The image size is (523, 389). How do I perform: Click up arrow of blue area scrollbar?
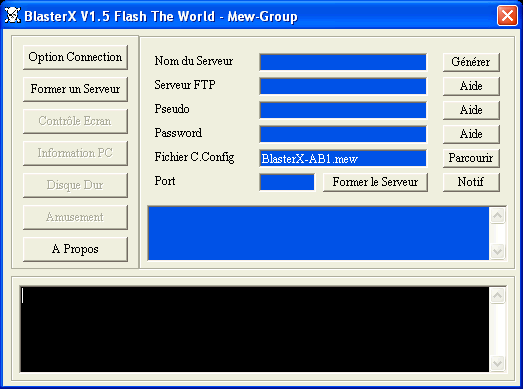(x=498, y=216)
